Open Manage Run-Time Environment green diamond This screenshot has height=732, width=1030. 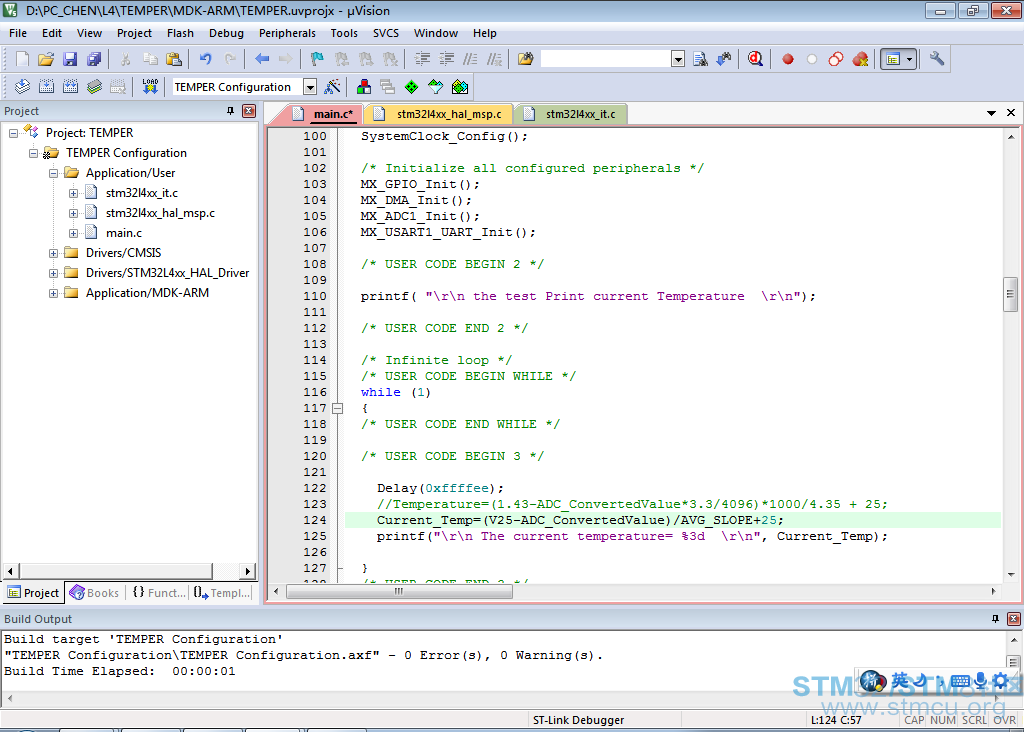pyautogui.click(x=411, y=87)
